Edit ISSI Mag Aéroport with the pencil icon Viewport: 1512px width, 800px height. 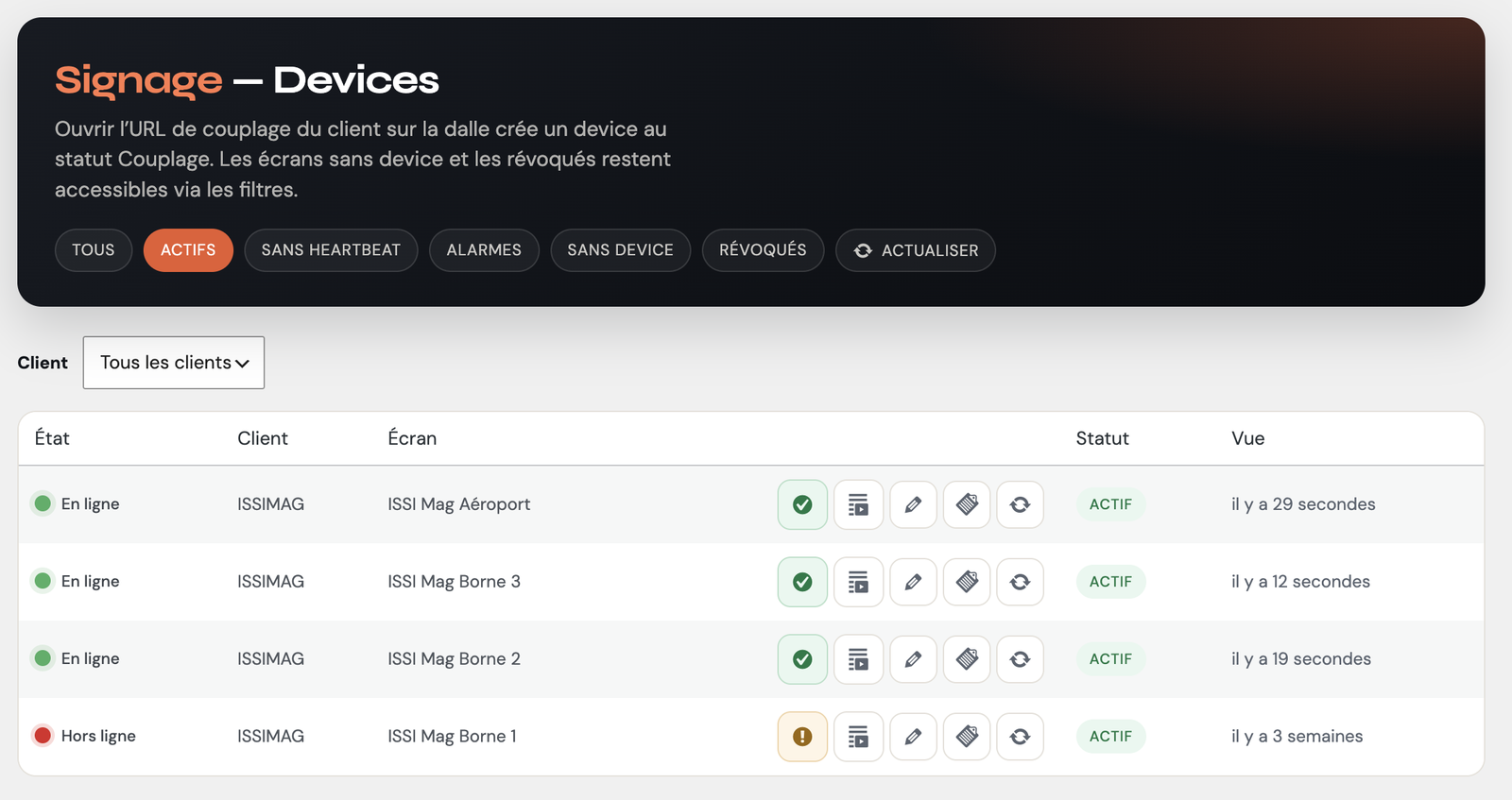click(913, 504)
